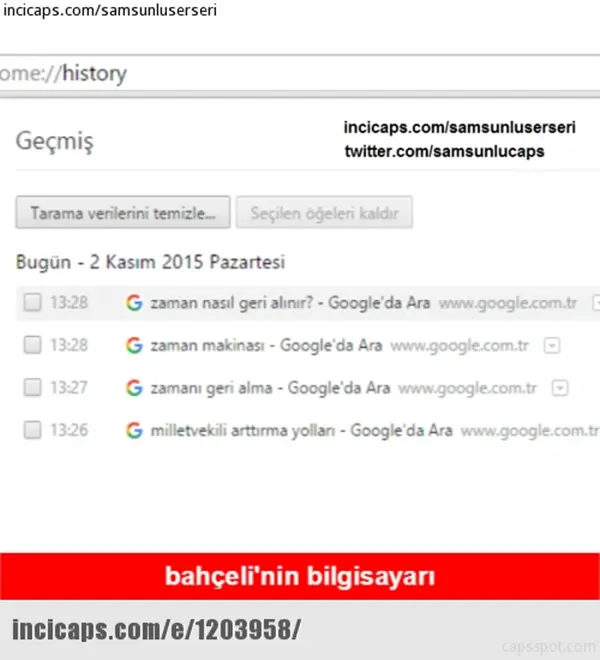Open 'zaman makinası - Google'da Ara' history link

pos(267,345)
